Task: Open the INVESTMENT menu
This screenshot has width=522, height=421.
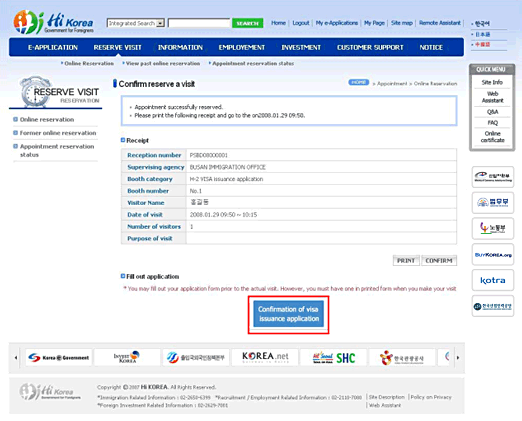Action: tap(301, 47)
